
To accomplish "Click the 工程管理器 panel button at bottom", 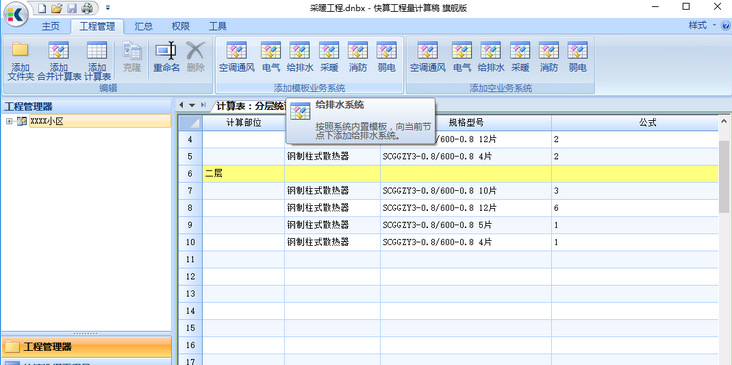I will click(86, 347).
